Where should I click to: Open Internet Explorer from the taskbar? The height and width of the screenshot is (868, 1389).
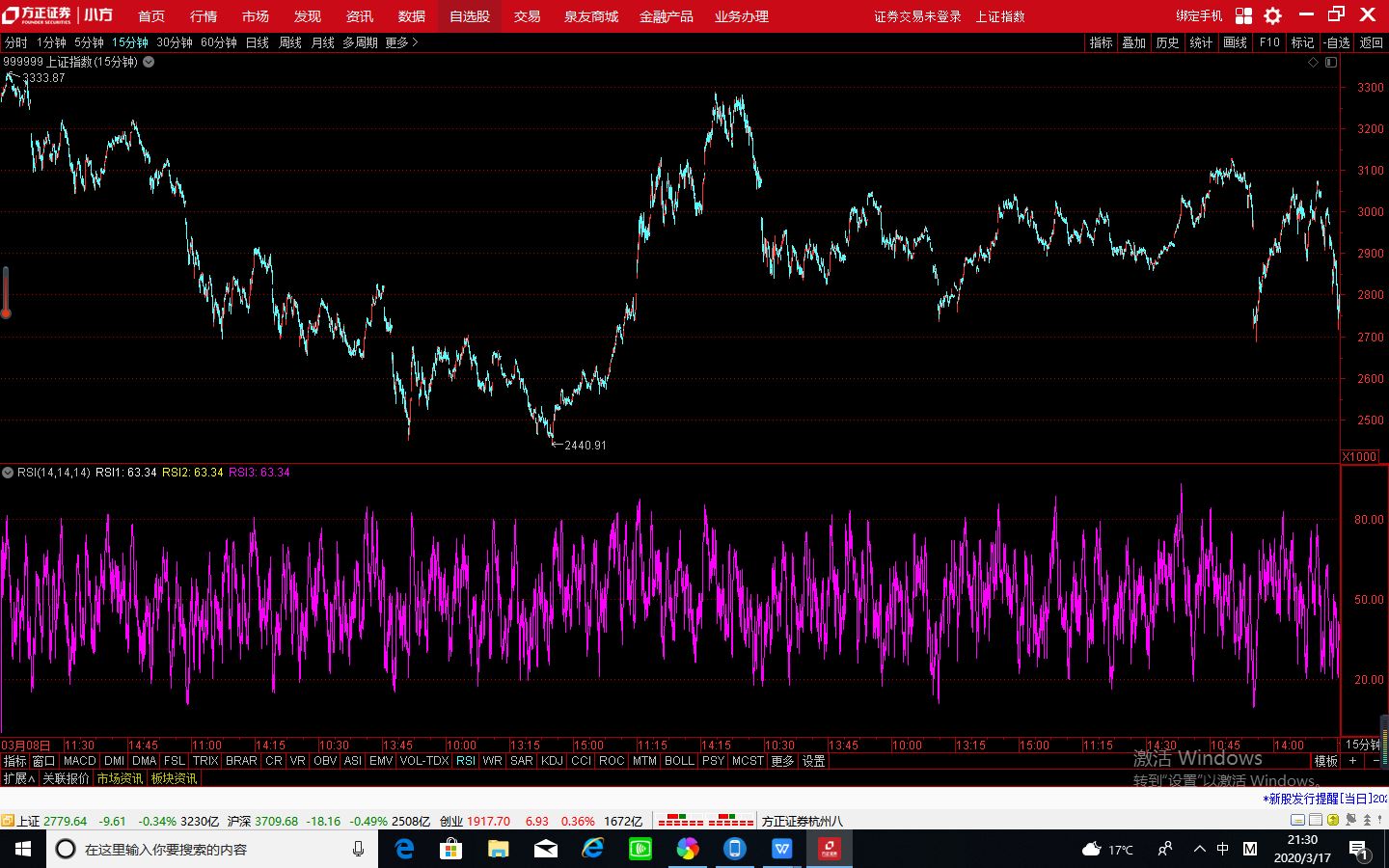(x=592, y=849)
